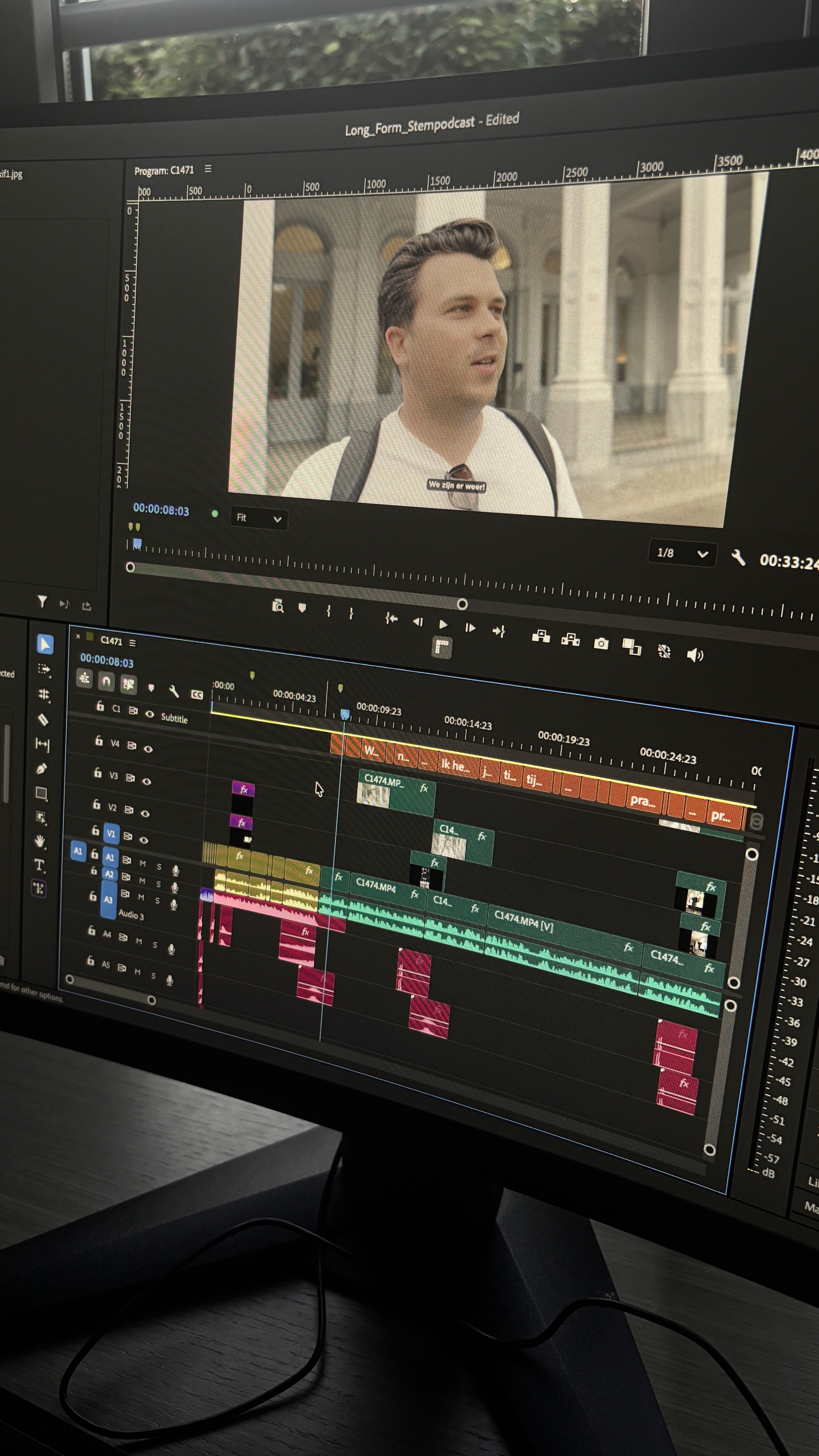
Task: Click the right end of Program Monitor zoom bar
Action: click(x=462, y=604)
